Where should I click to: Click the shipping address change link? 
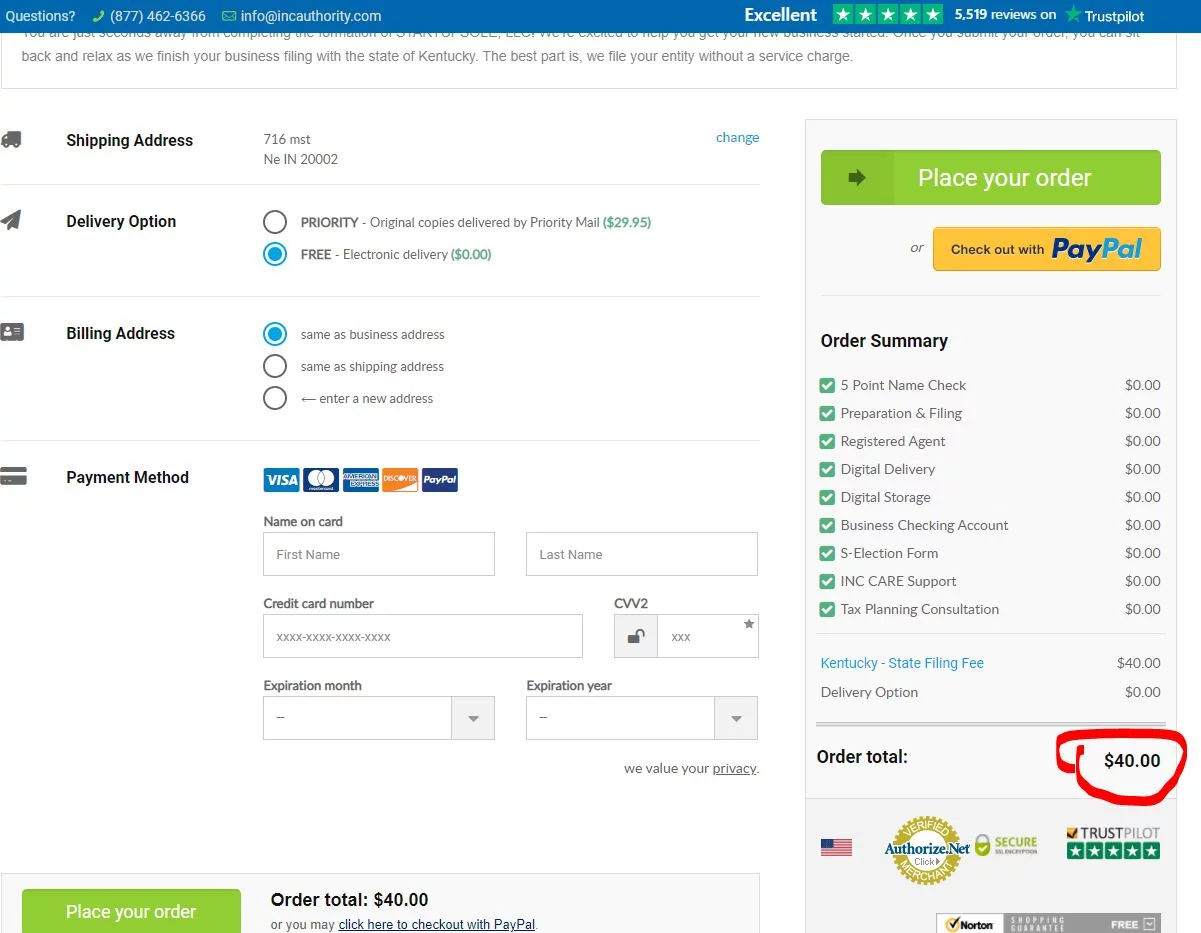737,138
